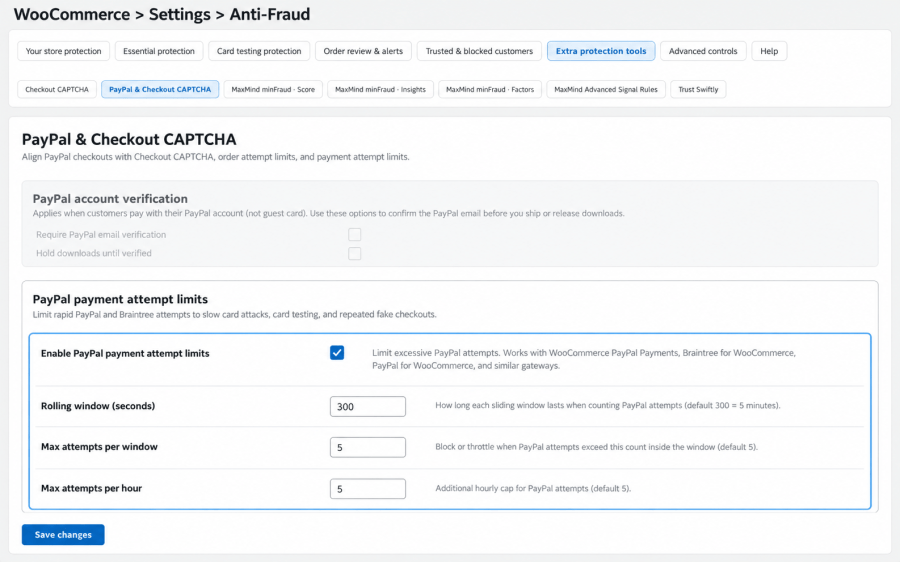
Task: Switch to Checkout CAPTCHA sub-tab
Action: [57, 90]
